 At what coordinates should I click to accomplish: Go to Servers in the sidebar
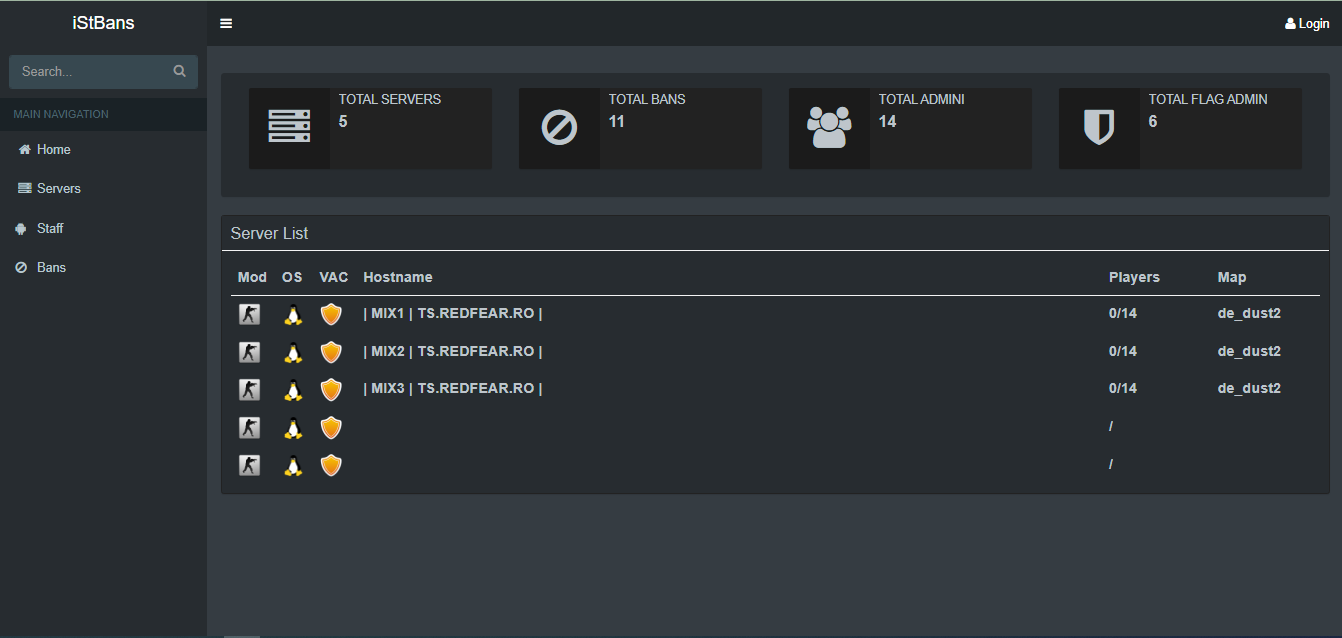coord(58,188)
